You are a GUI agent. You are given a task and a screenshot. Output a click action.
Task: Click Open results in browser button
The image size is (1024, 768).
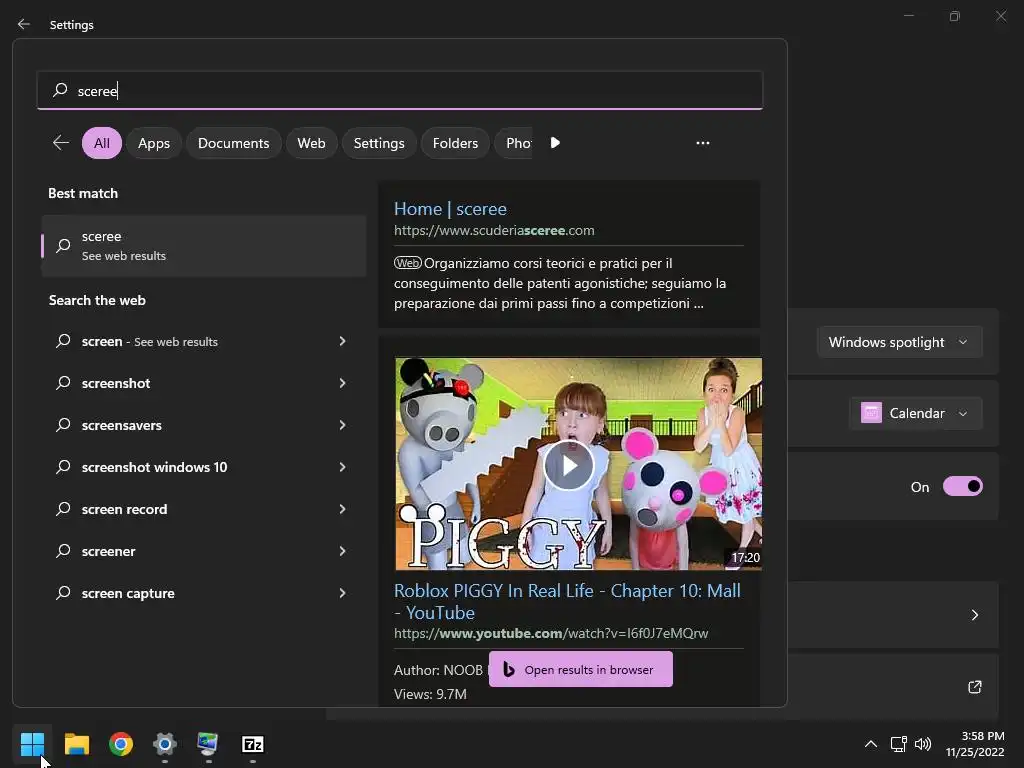[581, 669]
